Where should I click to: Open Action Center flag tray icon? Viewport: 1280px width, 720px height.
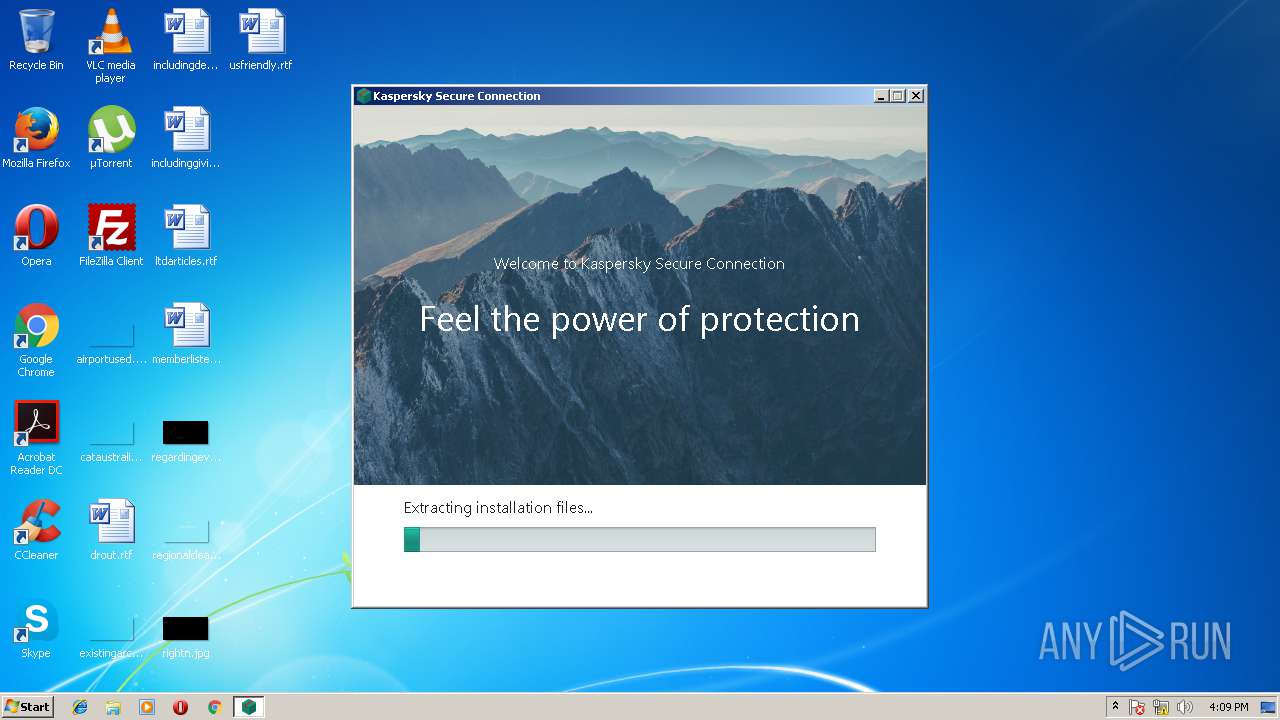(1137, 707)
